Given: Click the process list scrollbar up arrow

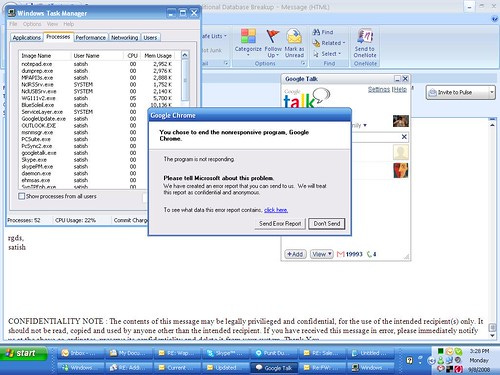Looking at the screenshot, I should pyautogui.click(x=185, y=55).
